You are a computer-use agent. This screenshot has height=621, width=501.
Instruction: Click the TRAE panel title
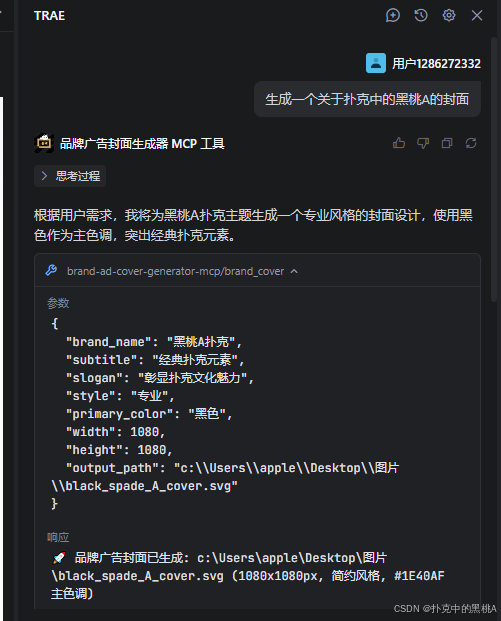tap(50, 15)
